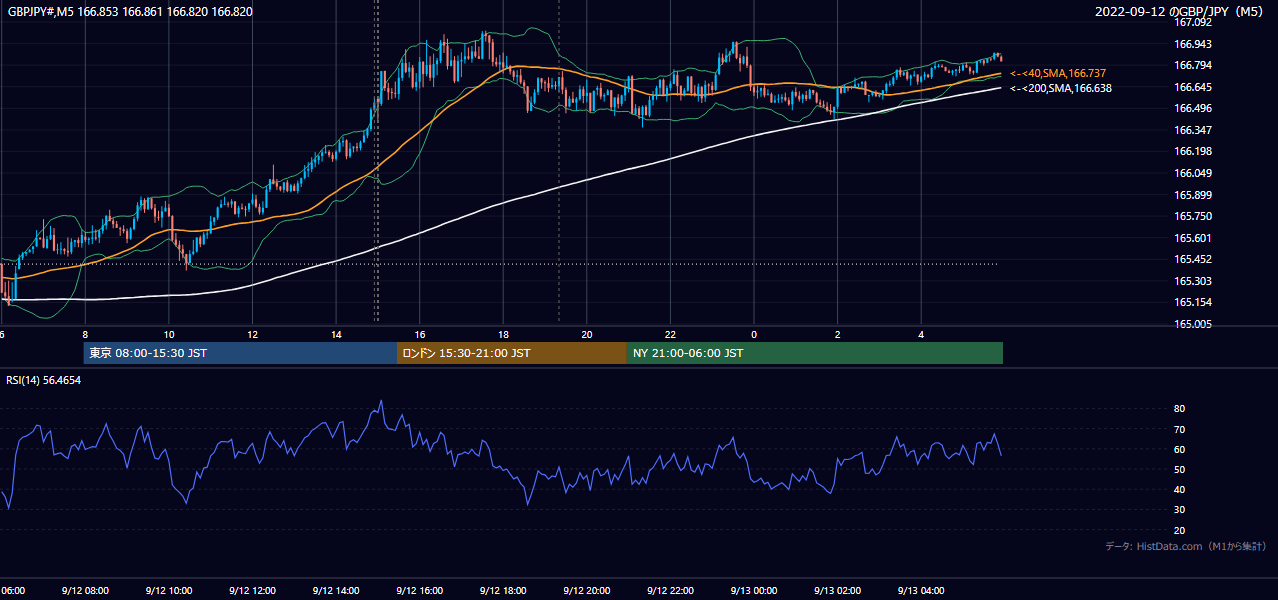Click price axis value 166.198
This screenshot has width=1278, height=600.
(x=1193, y=151)
